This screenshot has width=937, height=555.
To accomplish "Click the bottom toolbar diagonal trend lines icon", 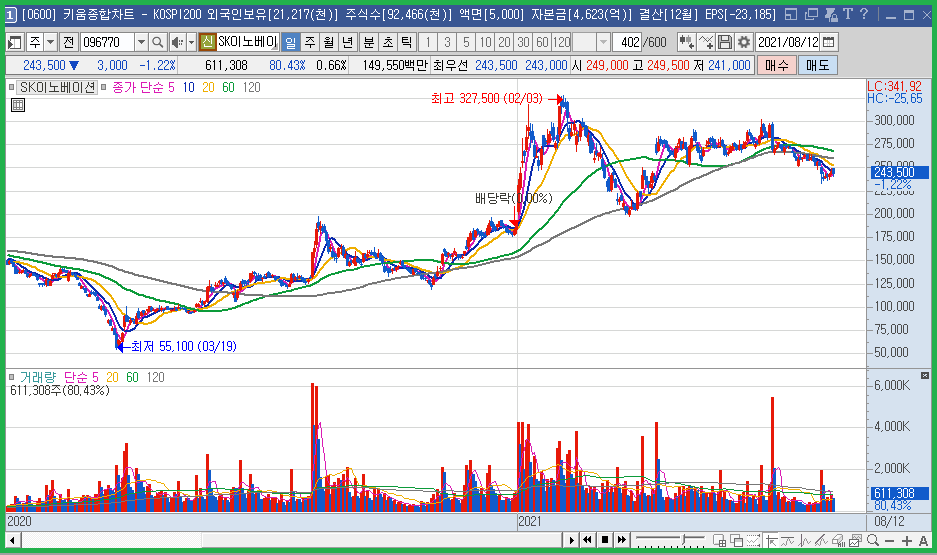I will pos(822,541).
